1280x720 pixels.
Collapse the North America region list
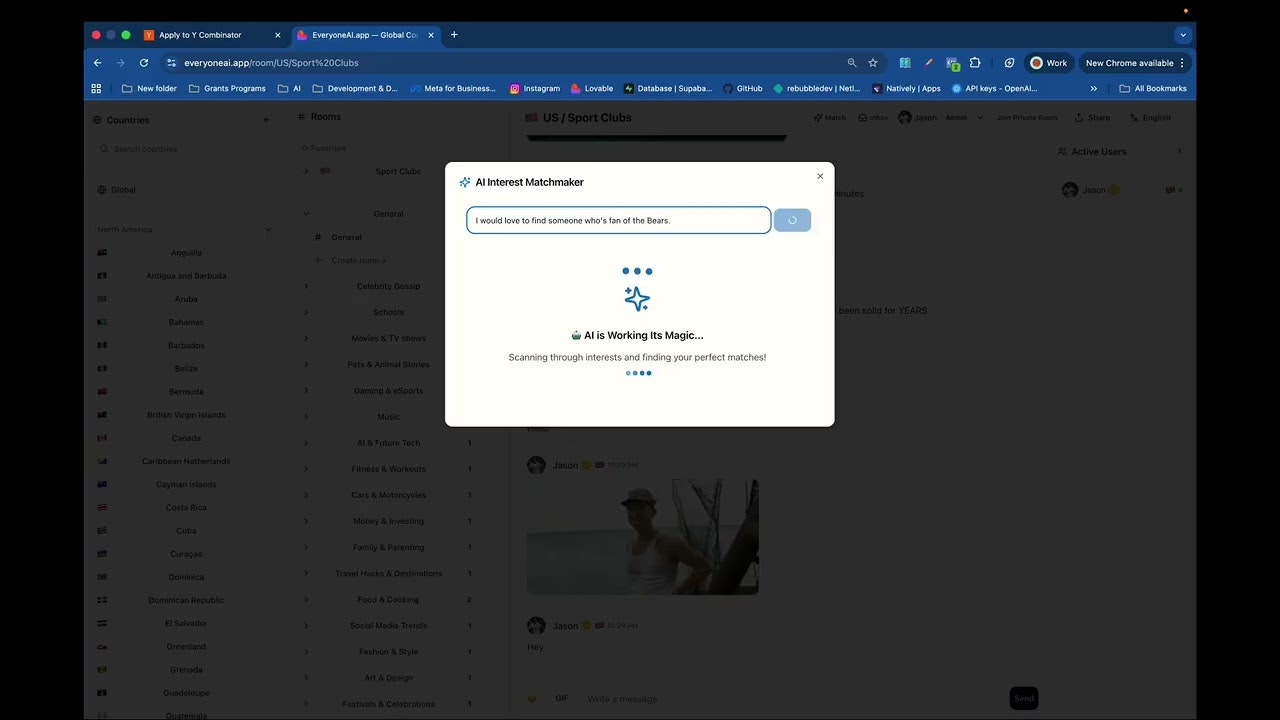point(267,230)
